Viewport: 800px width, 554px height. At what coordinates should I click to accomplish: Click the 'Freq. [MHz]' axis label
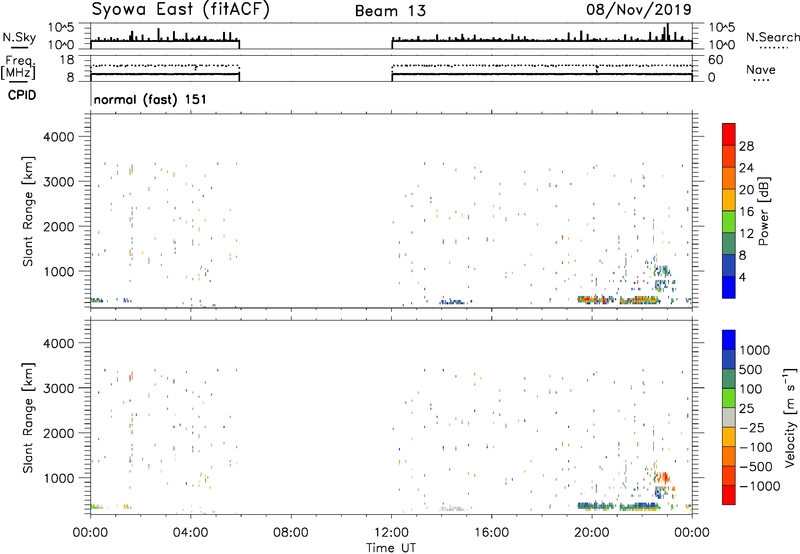click(x=19, y=67)
